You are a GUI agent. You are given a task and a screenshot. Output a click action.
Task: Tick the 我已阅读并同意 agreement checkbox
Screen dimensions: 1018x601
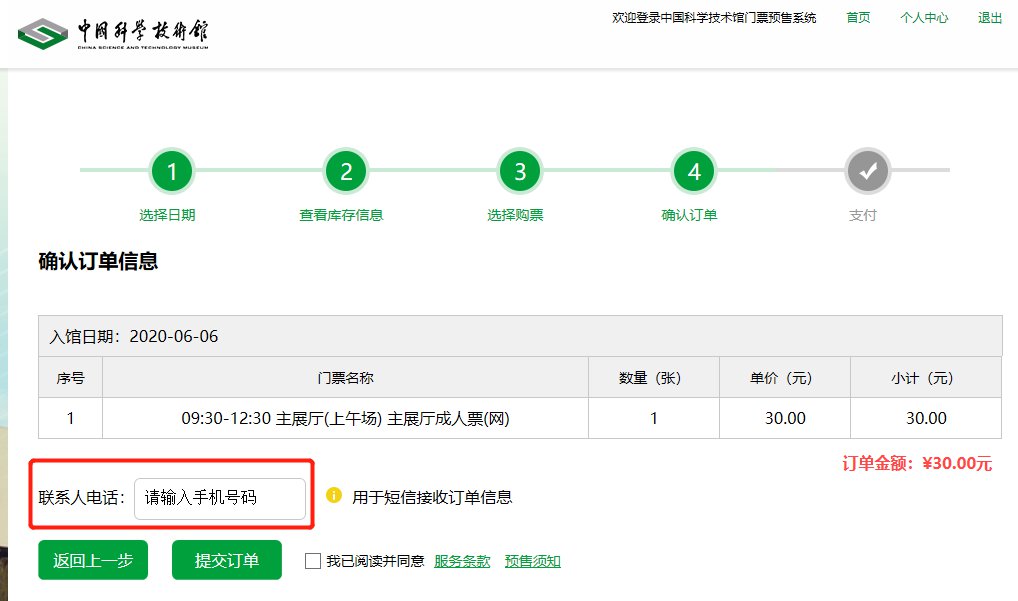(x=313, y=561)
